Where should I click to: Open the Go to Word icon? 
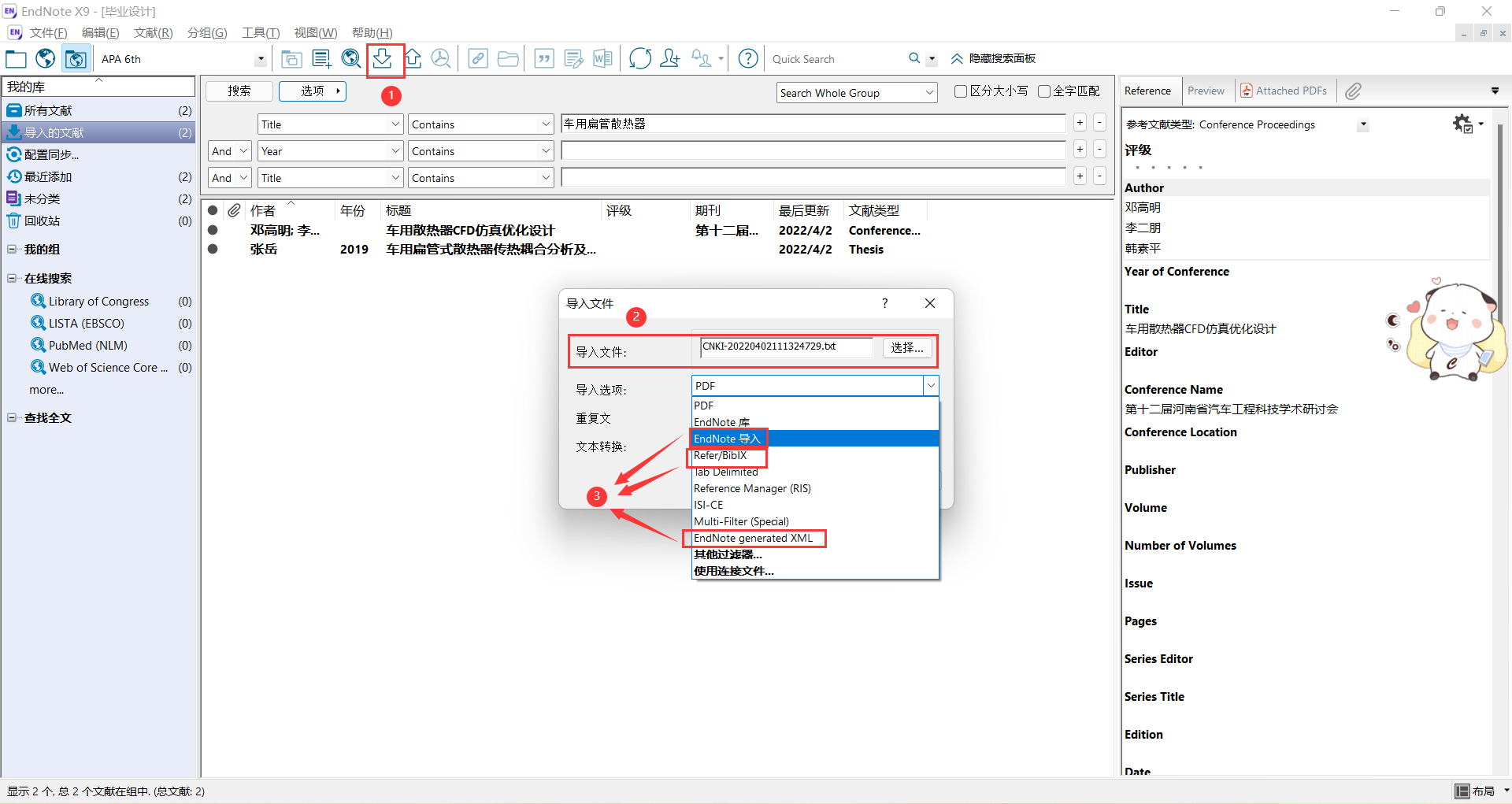[x=602, y=58]
